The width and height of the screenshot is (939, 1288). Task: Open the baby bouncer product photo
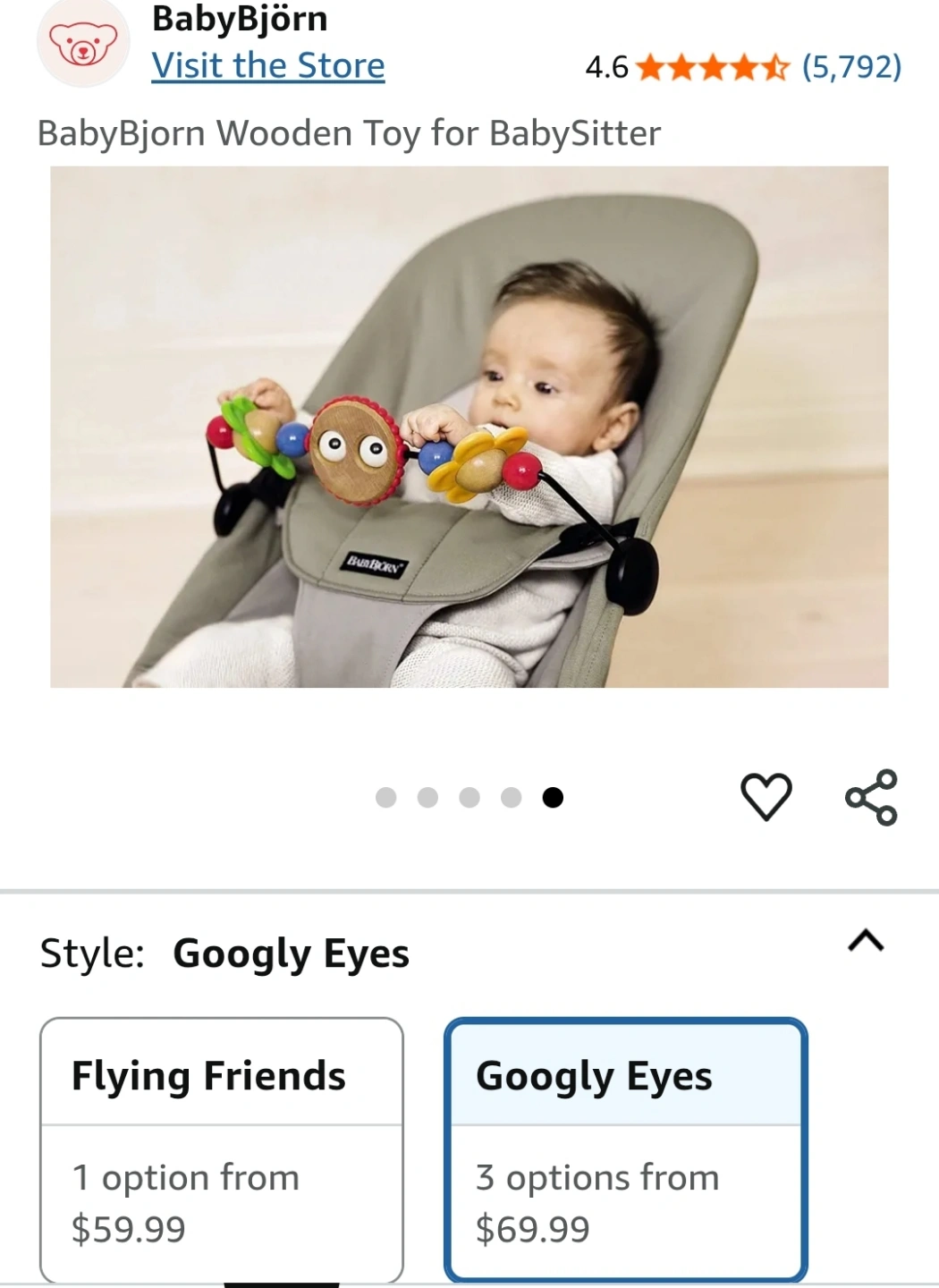tap(469, 427)
